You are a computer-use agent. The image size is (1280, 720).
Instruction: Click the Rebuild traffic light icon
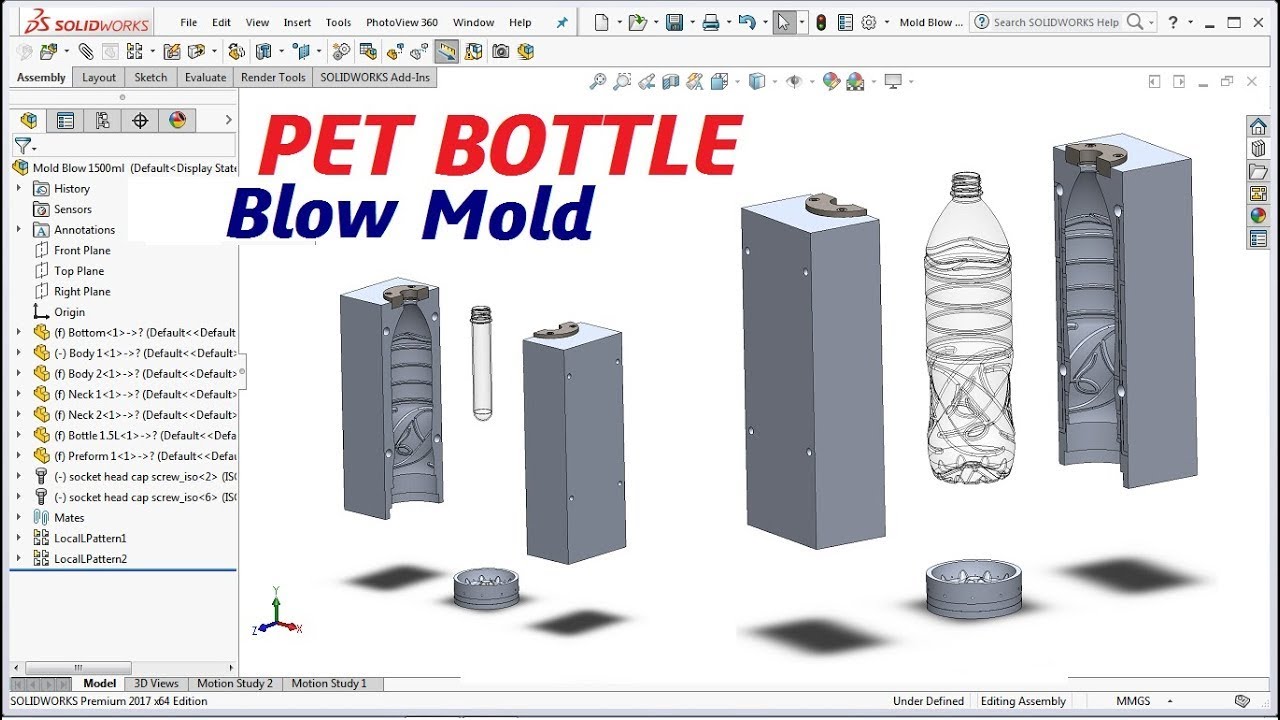[x=821, y=22]
